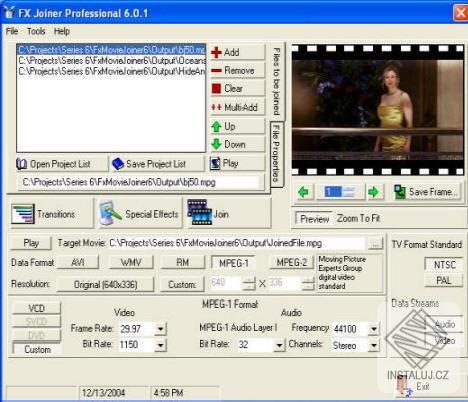Choose the VCD preset

[x=37, y=308]
